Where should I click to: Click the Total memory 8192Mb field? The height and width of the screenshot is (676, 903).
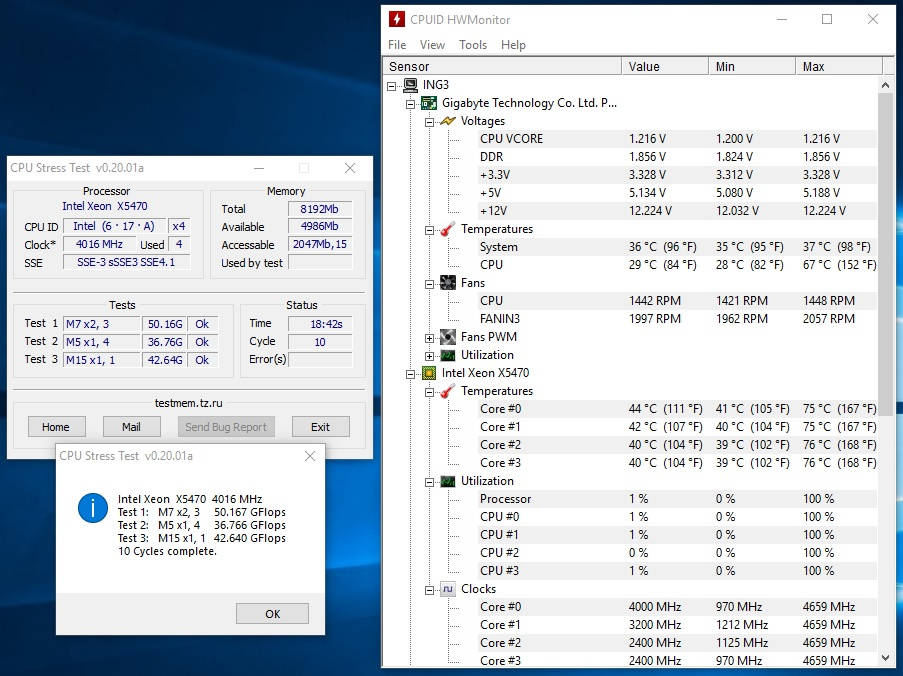click(x=320, y=208)
